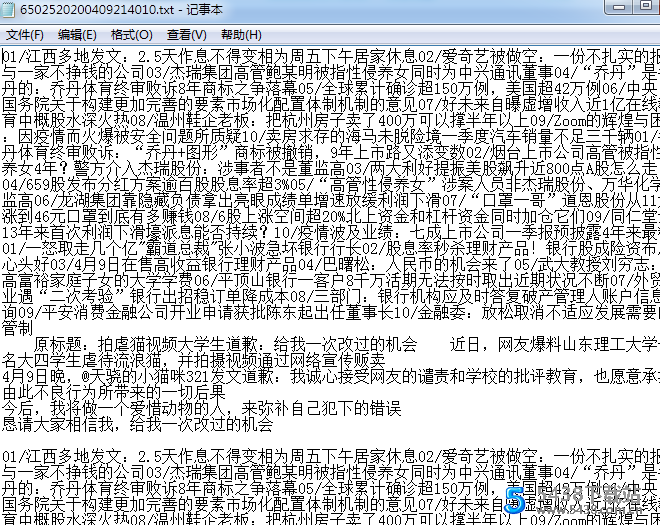The image size is (660, 525).
Task: Place the cursor in the first line 01/江西多地发文
Action: click(x=330, y=56)
